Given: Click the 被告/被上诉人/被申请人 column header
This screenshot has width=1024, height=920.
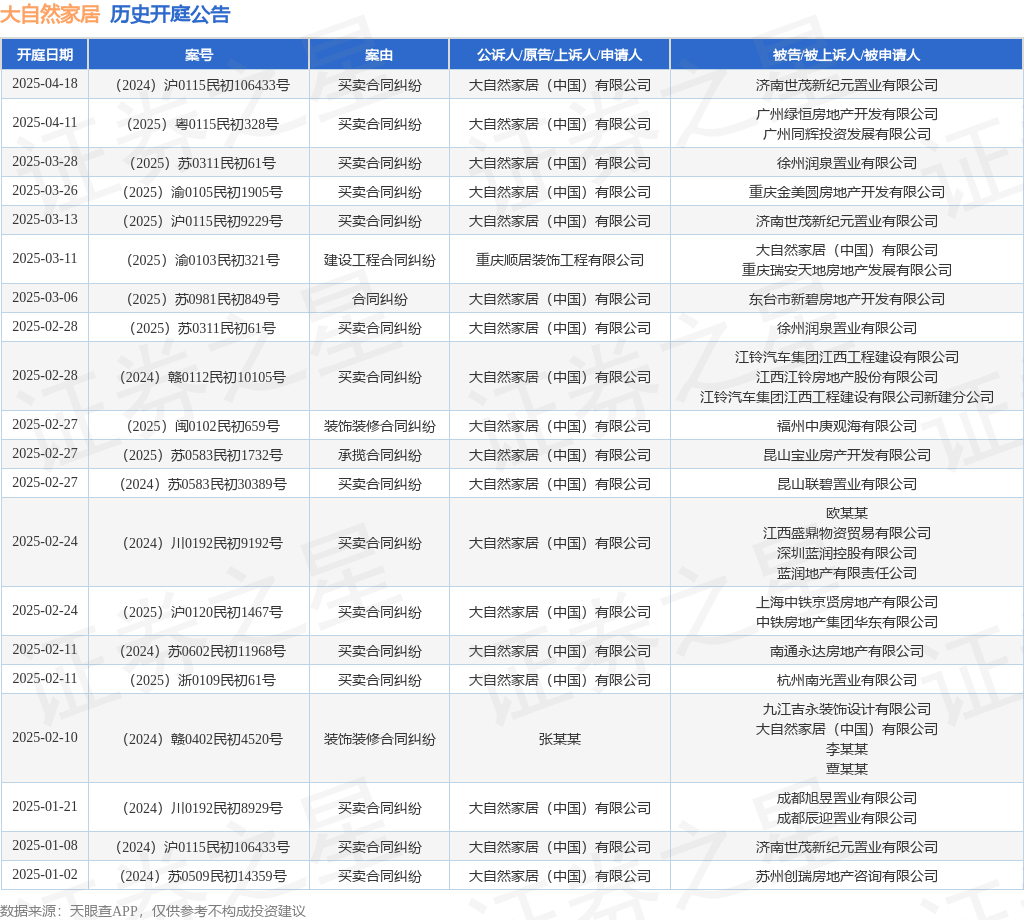Looking at the screenshot, I should [x=846, y=55].
